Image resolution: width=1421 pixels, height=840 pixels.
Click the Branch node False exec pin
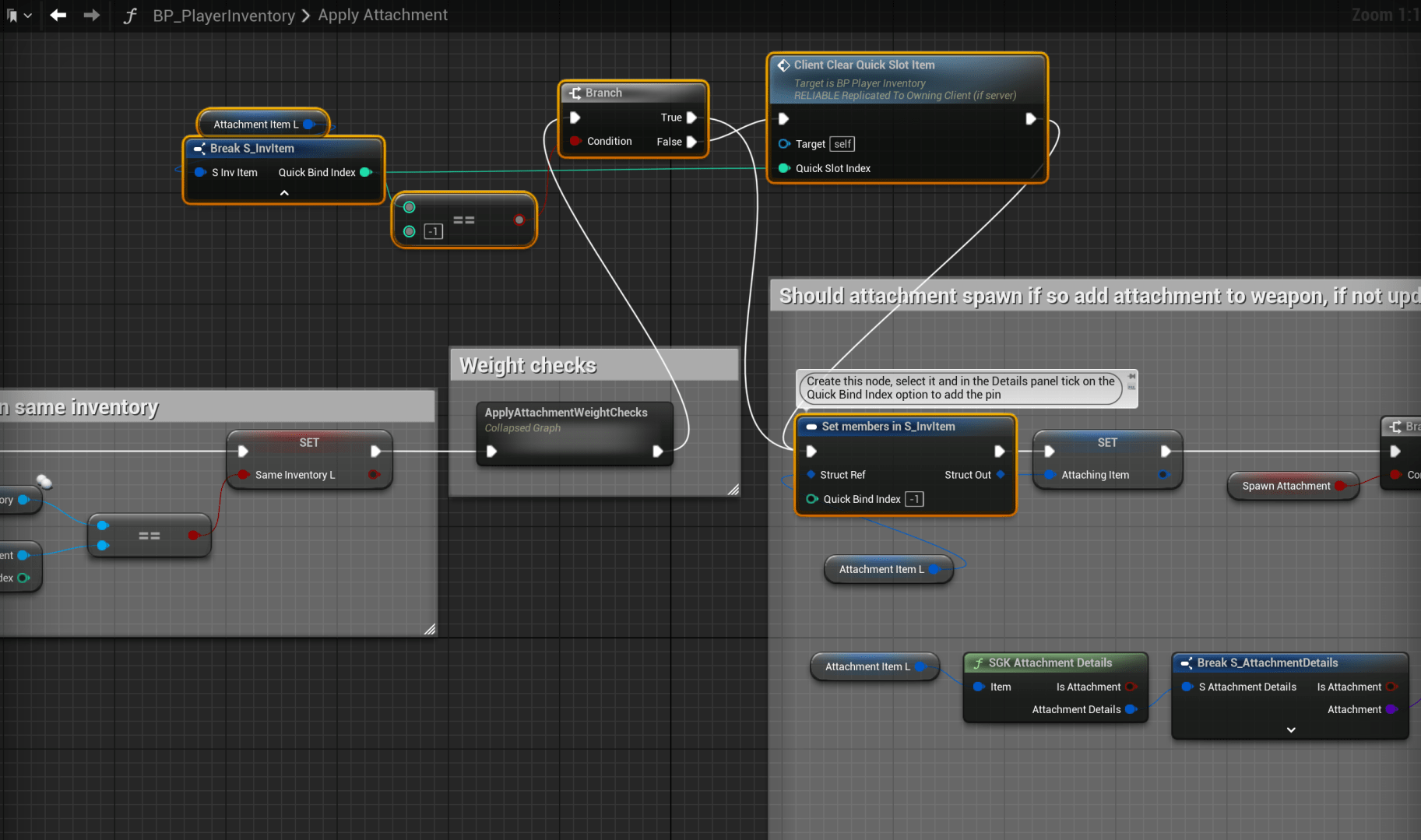click(691, 142)
